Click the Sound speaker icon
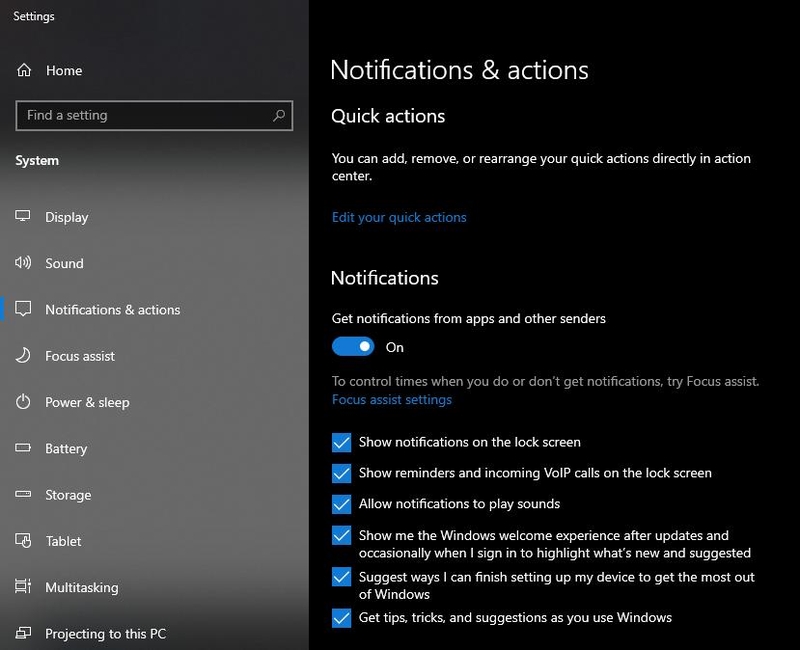This screenshot has height=650, width=800. [x=23, y=262]
